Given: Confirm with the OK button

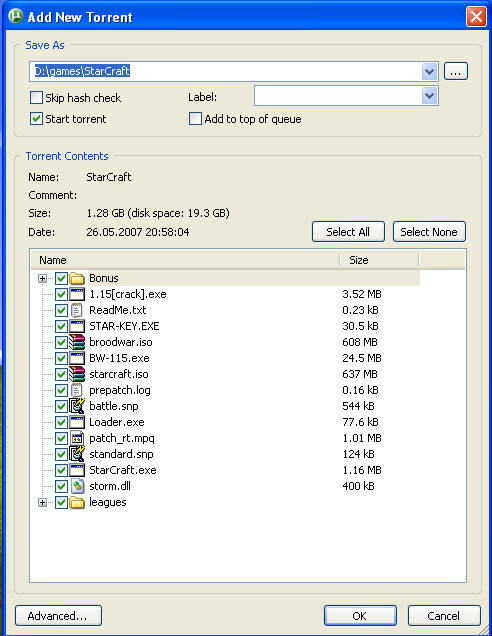Looking at the screenshot, I should [360, 616].
